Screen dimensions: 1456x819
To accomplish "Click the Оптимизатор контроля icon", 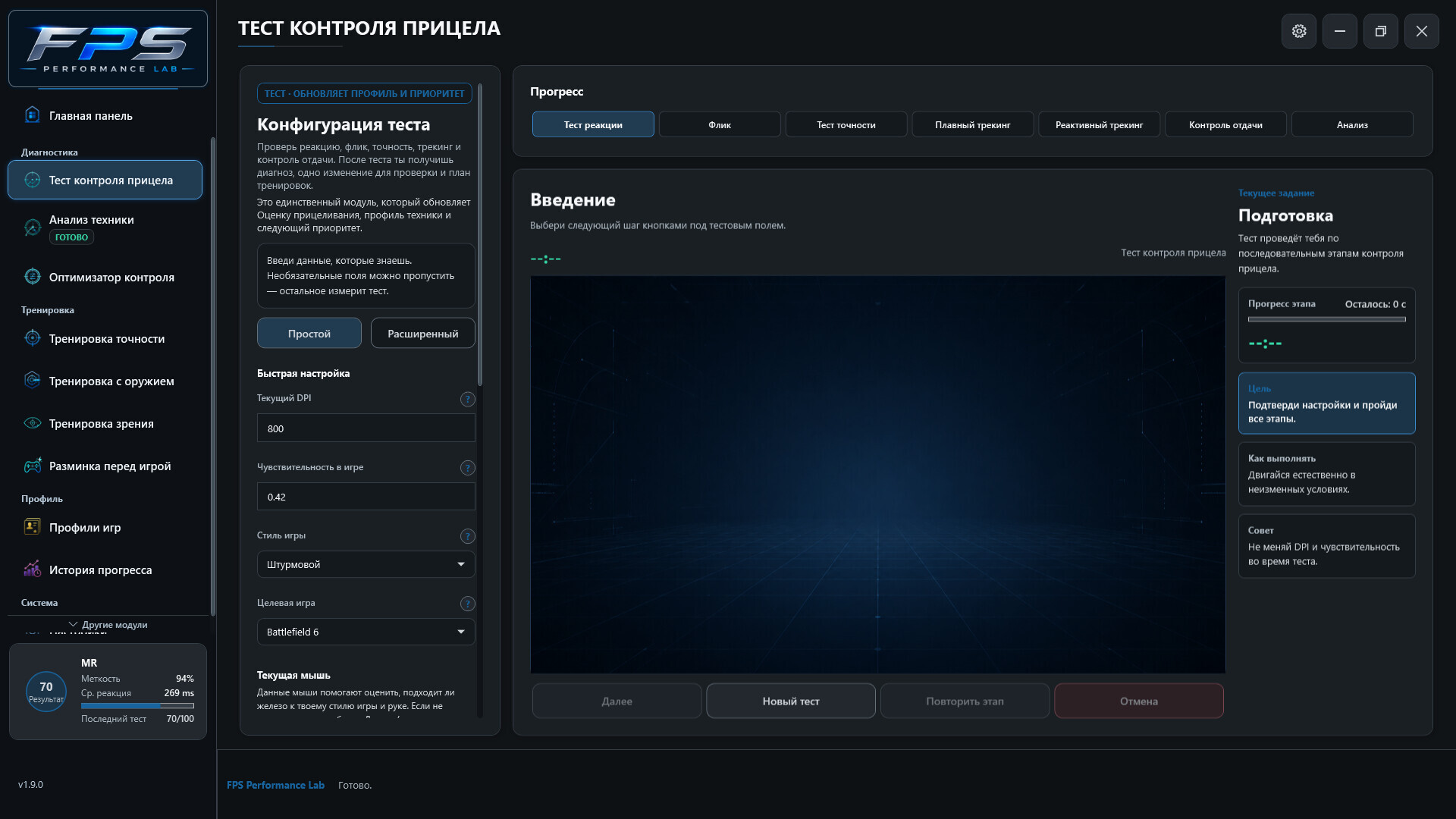I will pyautogui.click(x=32, y=277).
